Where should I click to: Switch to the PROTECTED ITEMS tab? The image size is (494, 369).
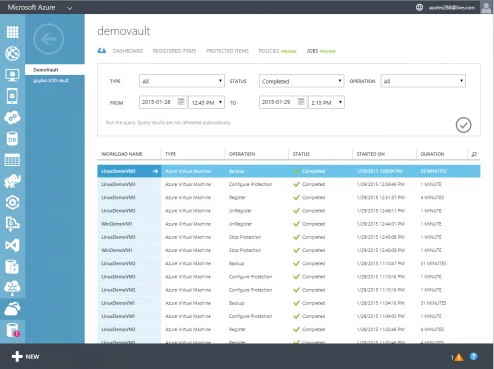[227, 51]
